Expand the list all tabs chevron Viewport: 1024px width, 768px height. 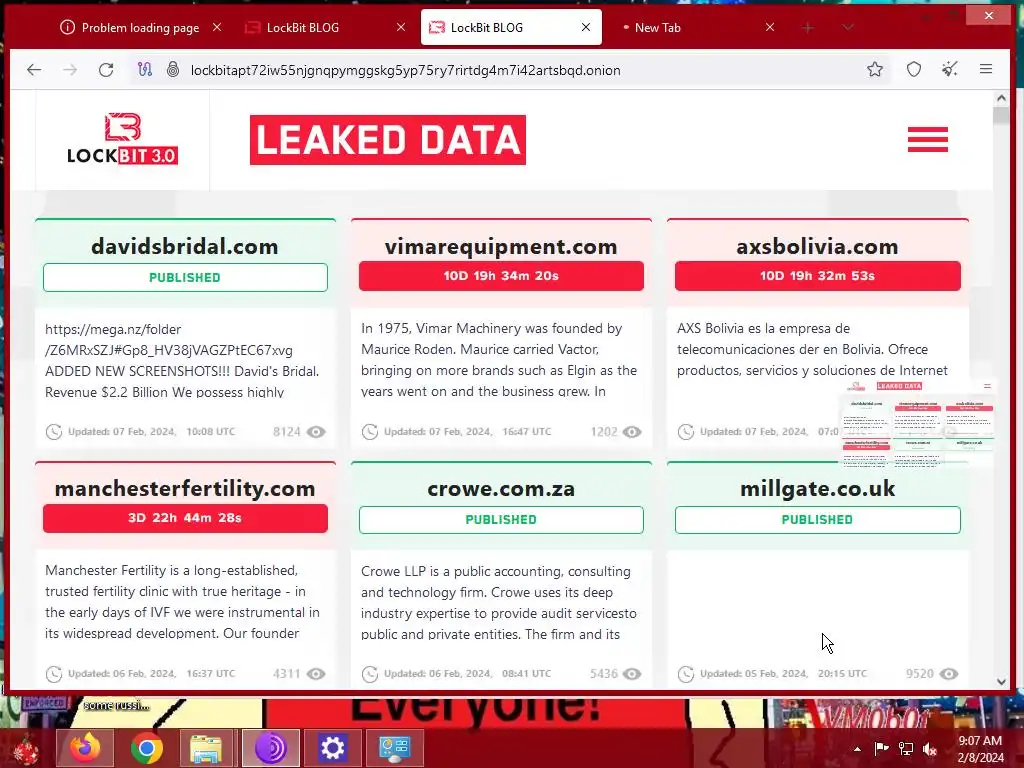point(848,27)
